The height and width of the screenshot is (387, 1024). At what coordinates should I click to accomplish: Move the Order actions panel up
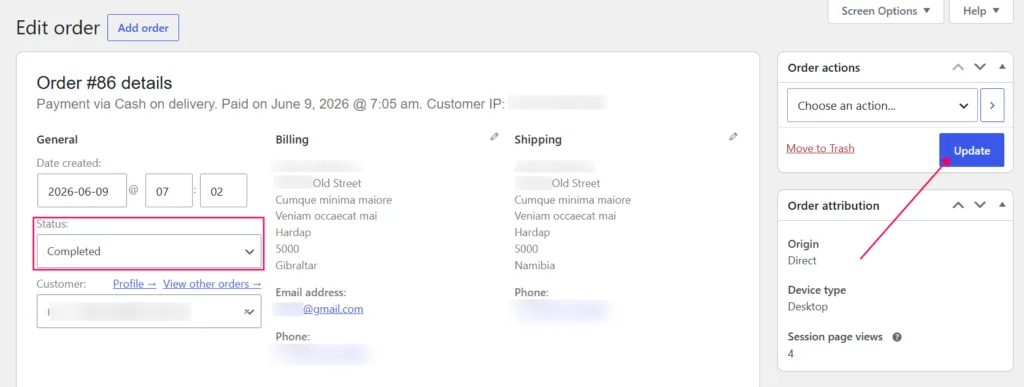(958, 67)
